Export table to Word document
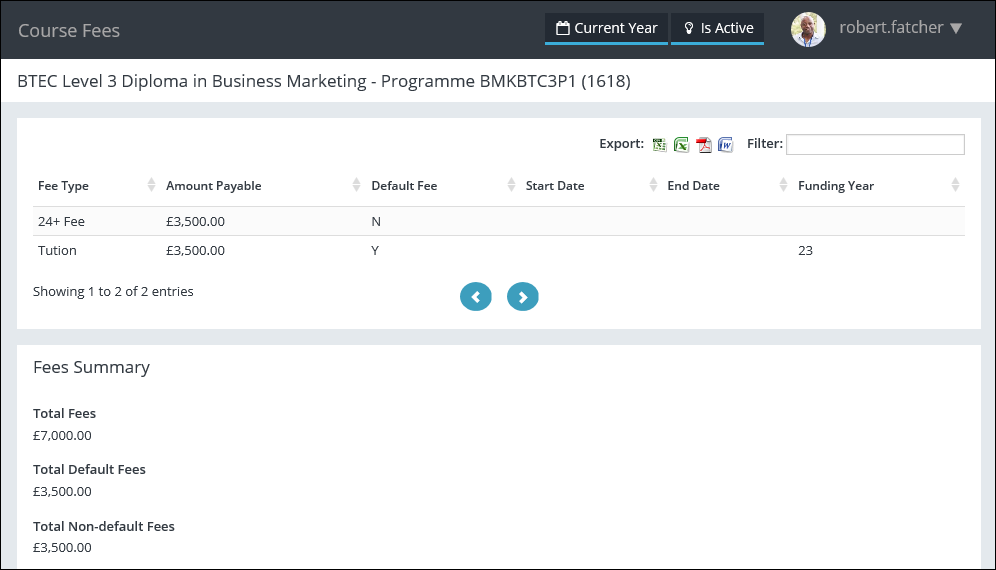 (x=726, y=145)
